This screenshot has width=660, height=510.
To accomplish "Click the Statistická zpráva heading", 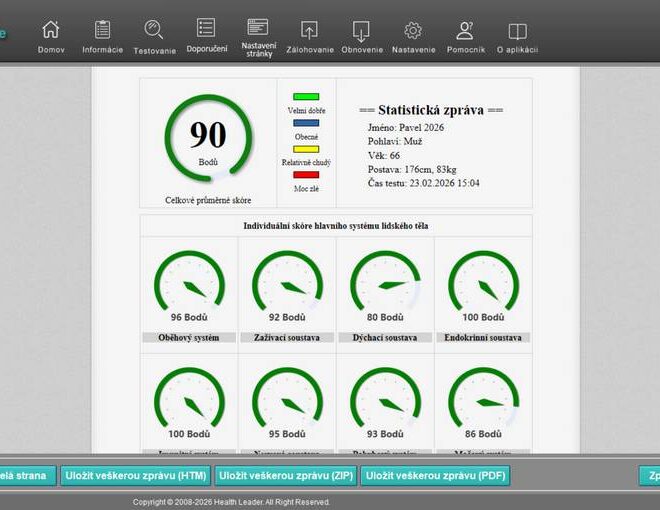I will tap(431, 110).
